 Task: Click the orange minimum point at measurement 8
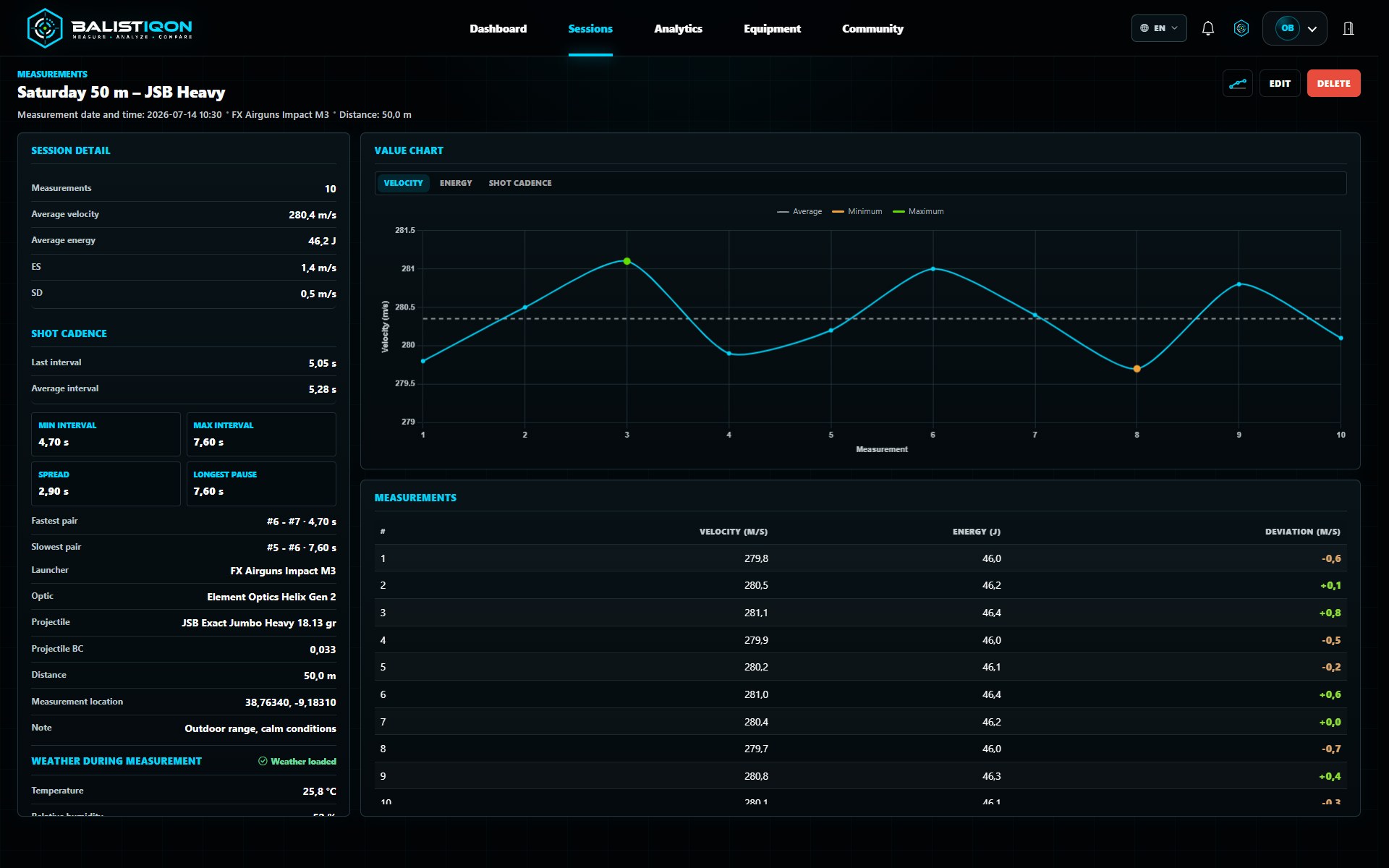coord(1137,369)
